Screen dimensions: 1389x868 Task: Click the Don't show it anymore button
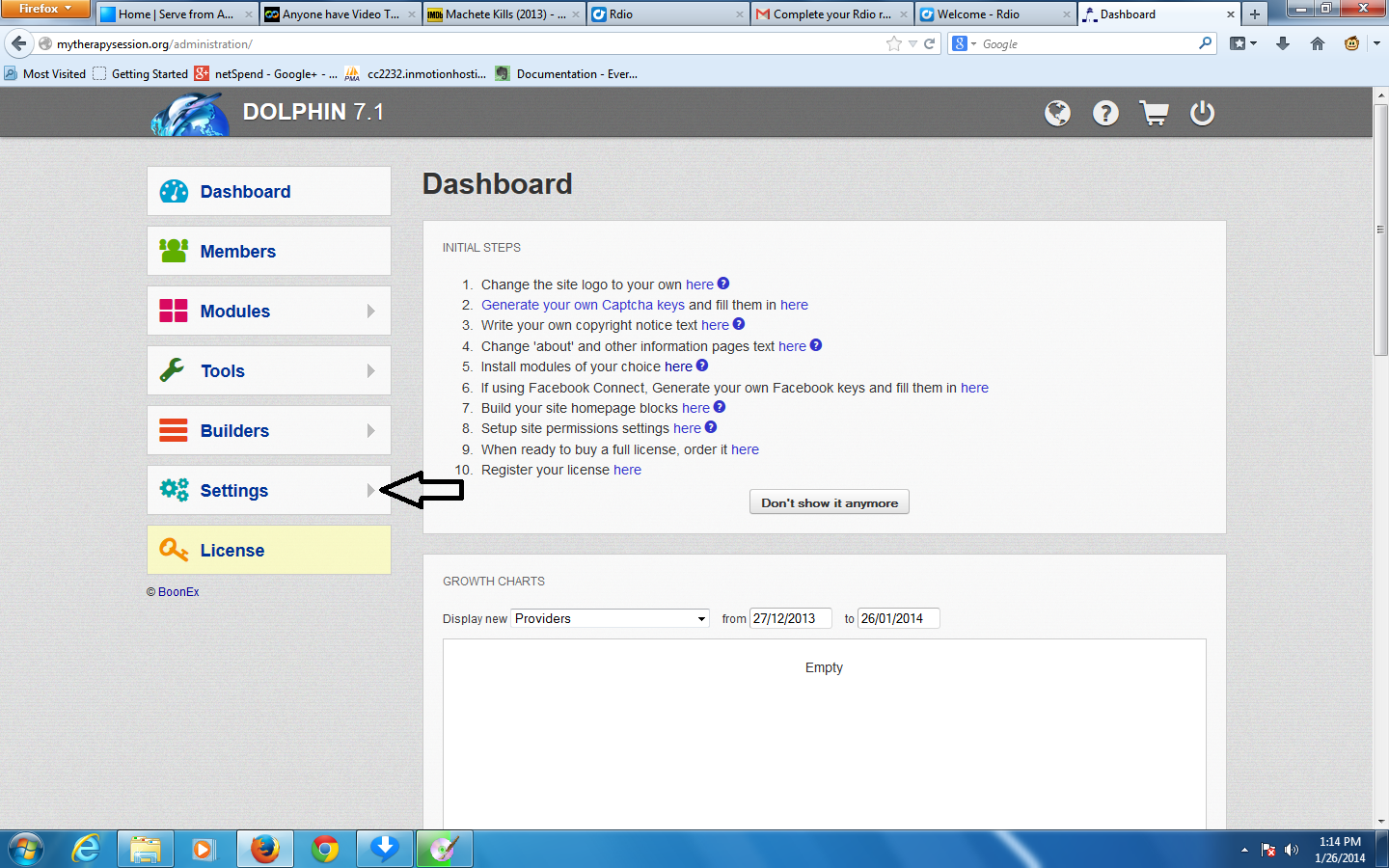coord(830,502)
